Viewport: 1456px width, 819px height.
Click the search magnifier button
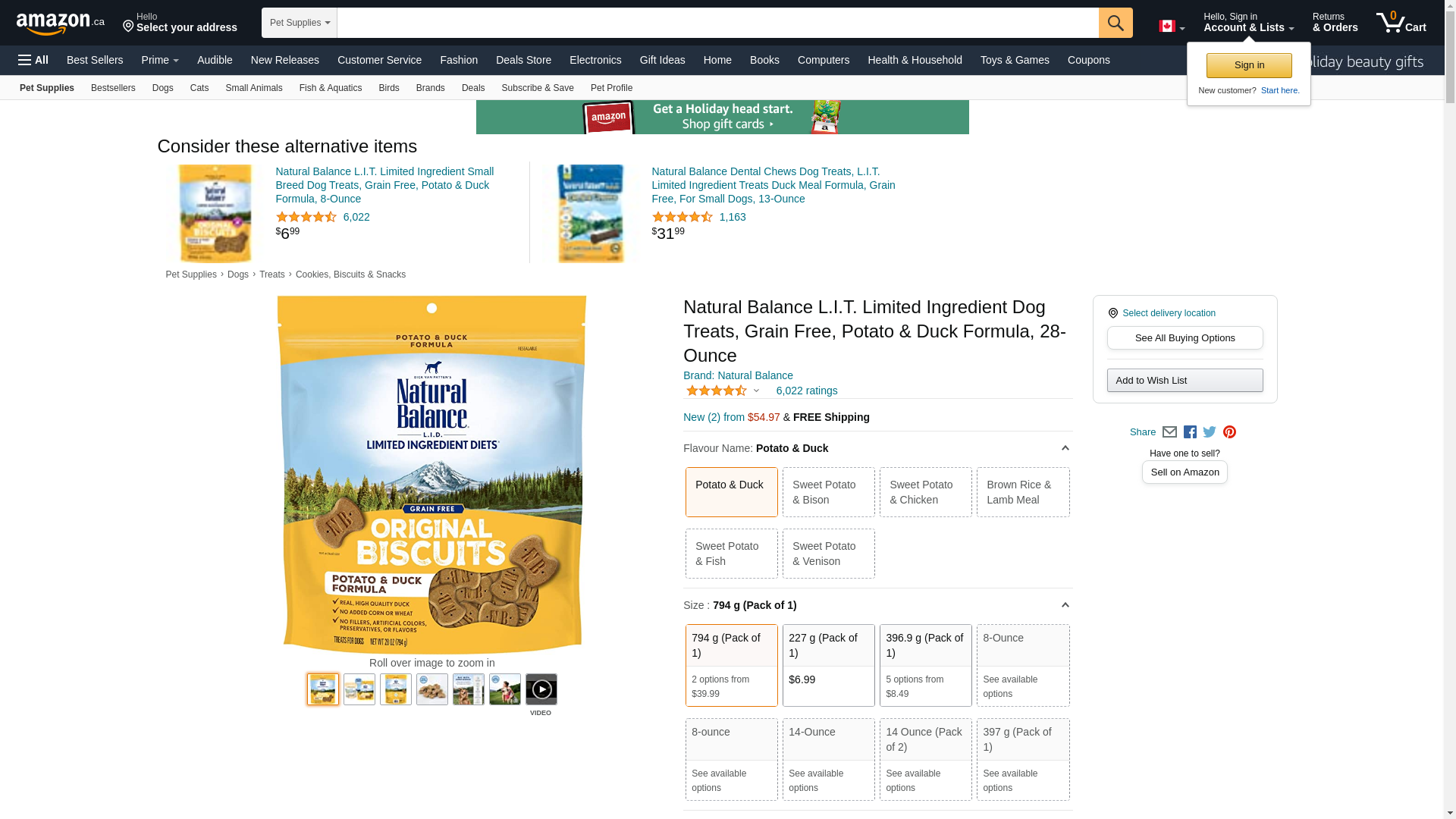(x=1115, y=23)
